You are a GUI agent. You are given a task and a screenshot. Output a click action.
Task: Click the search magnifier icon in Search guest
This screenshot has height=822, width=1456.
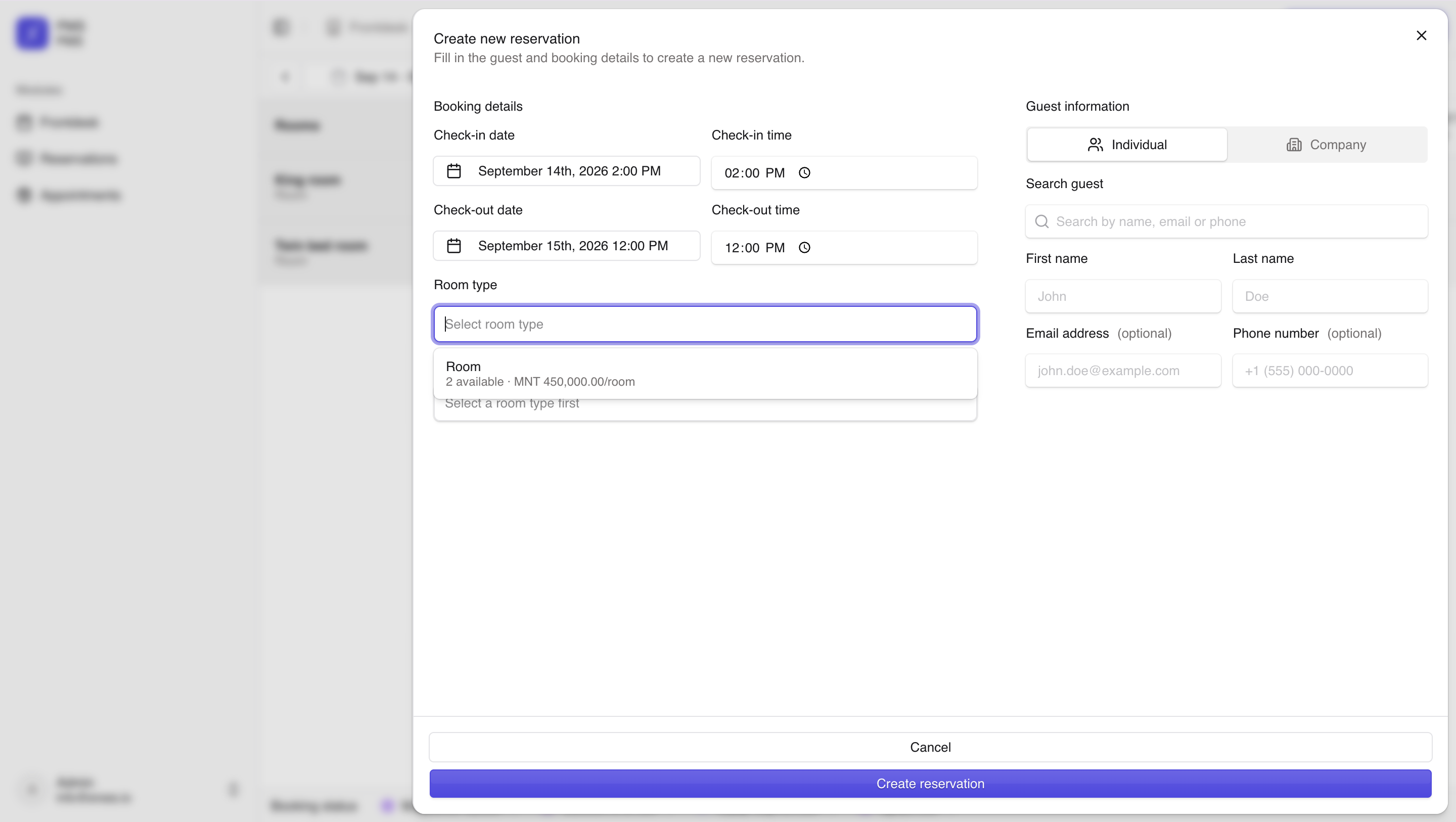click(1041, 221)
